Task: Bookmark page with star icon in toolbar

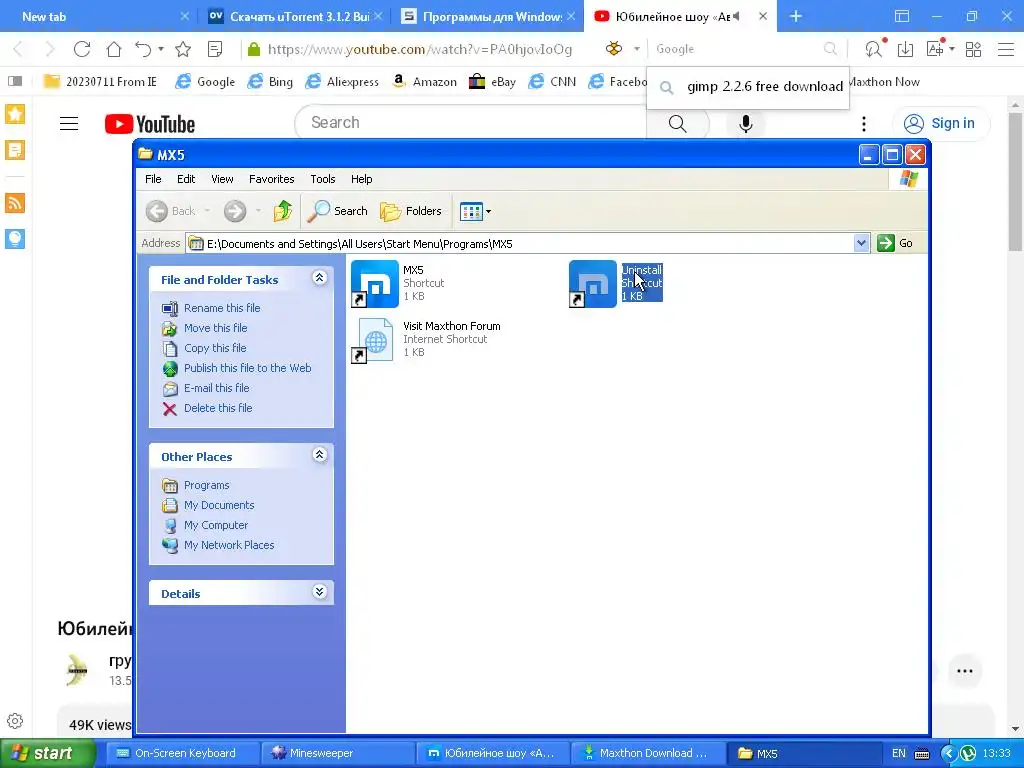Action: pyautogui.click(x=183, y=49)
